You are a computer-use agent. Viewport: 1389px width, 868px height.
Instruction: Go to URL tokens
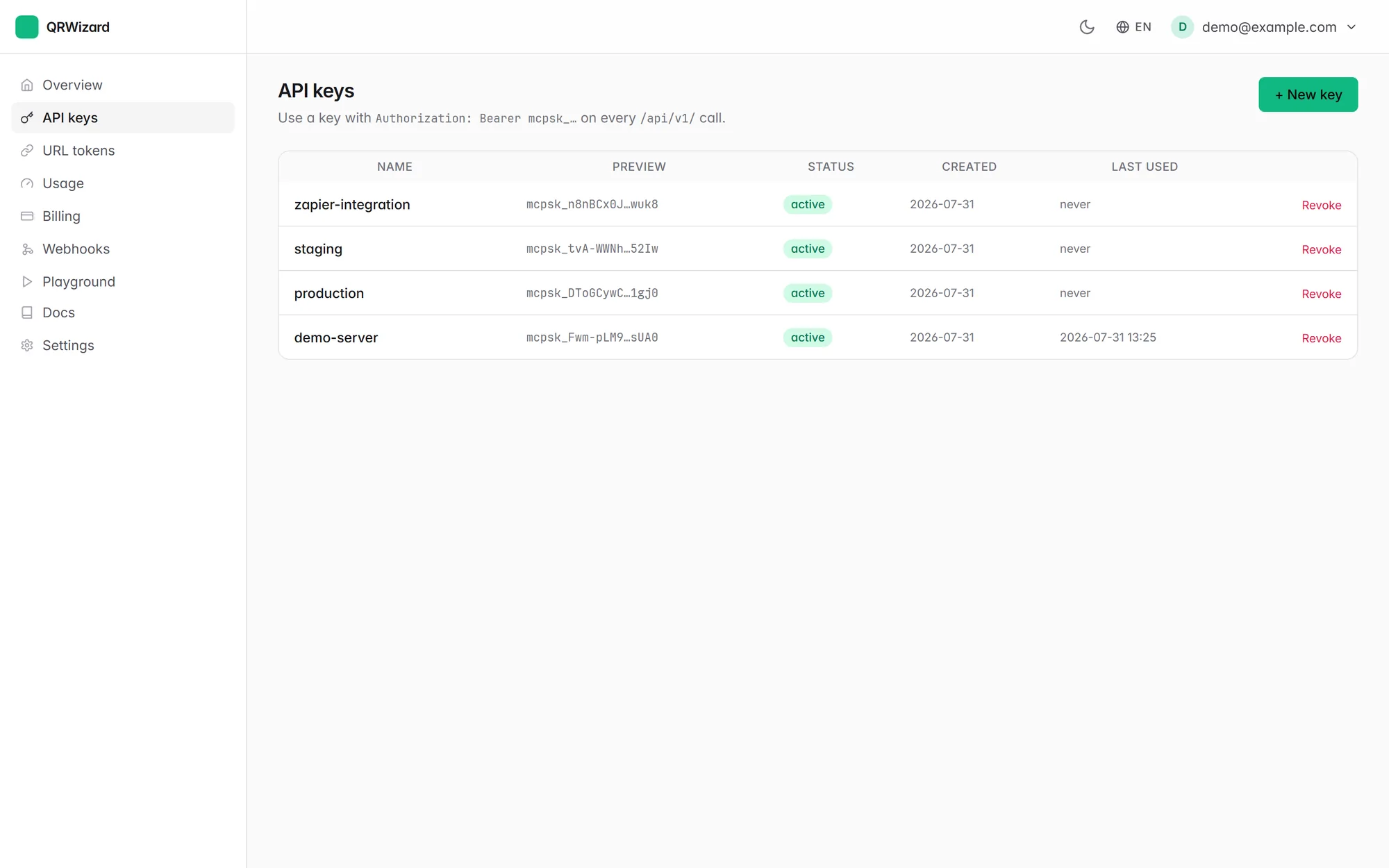click(123, 151)
